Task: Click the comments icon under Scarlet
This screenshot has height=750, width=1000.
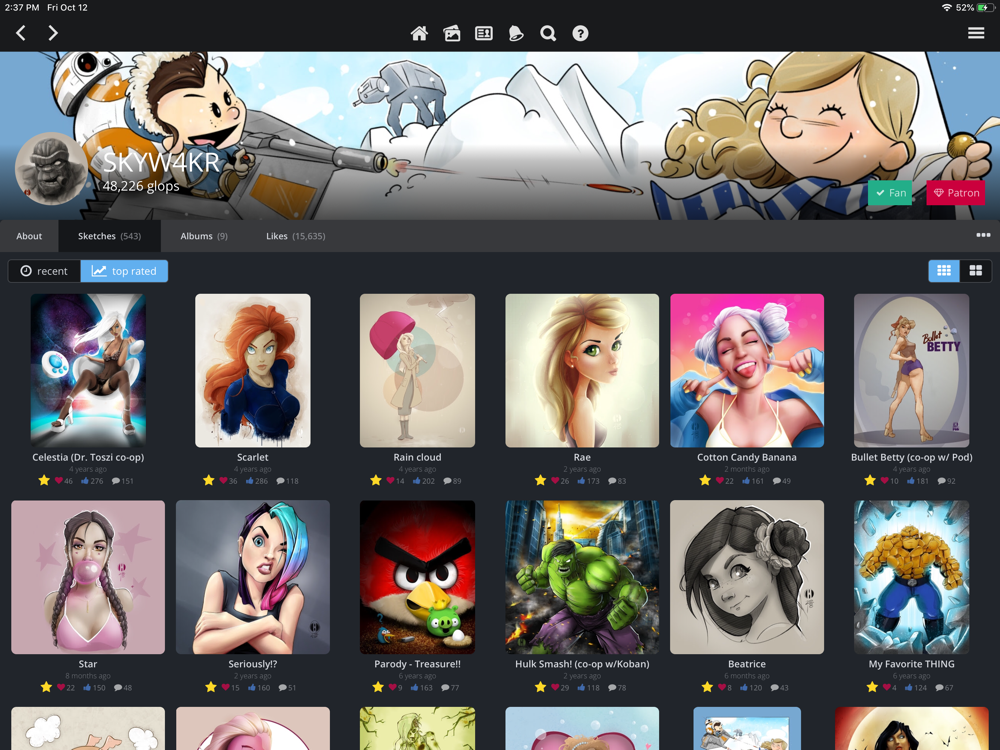Action: (281, 481)
